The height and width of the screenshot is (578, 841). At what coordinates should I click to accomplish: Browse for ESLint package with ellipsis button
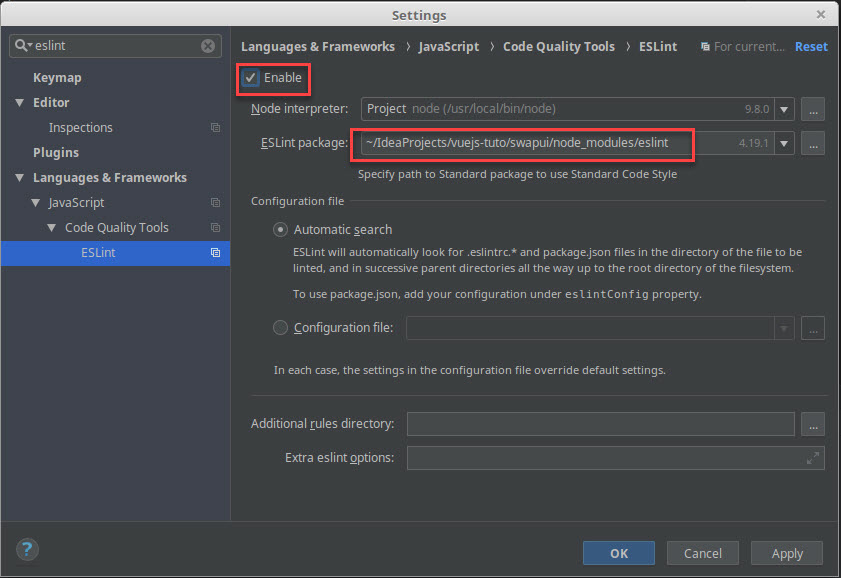tap(813, 144)
